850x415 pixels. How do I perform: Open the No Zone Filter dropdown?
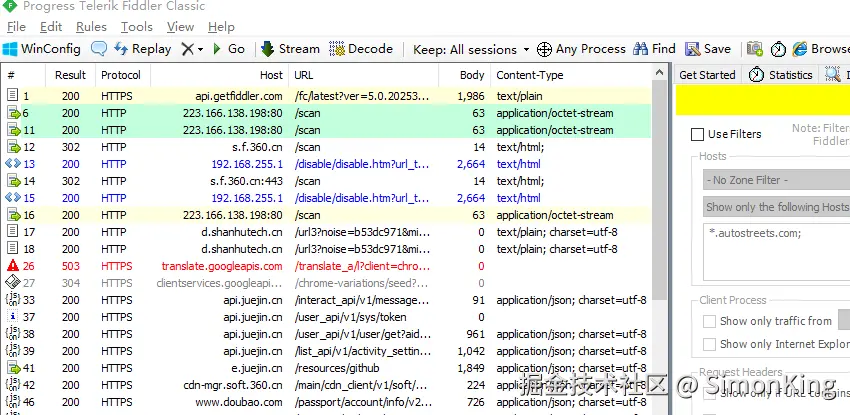(x=776, y=180)
